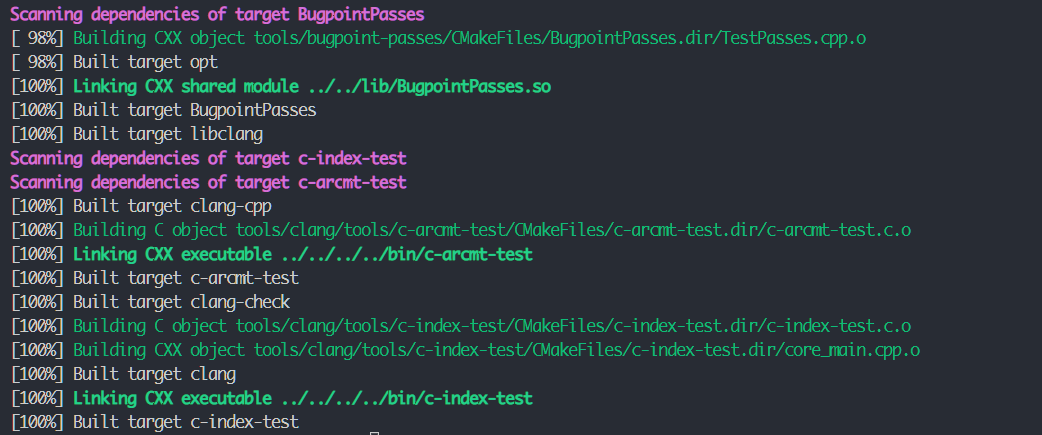Click the 'Built target BugpointPasses' line
The image size is (1042, 435).
click(163, 110)
